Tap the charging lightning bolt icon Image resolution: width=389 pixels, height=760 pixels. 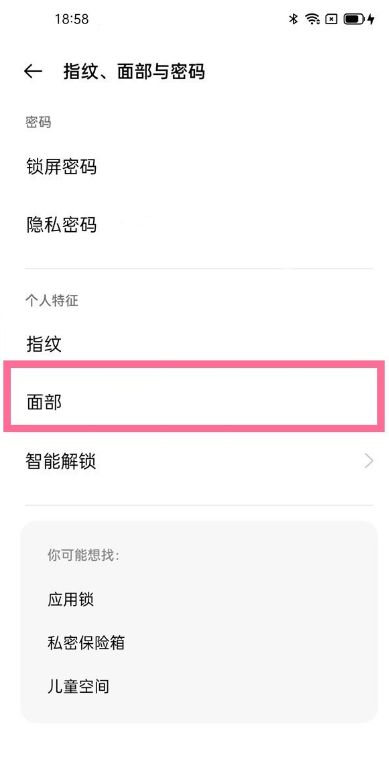click(371, 19)
